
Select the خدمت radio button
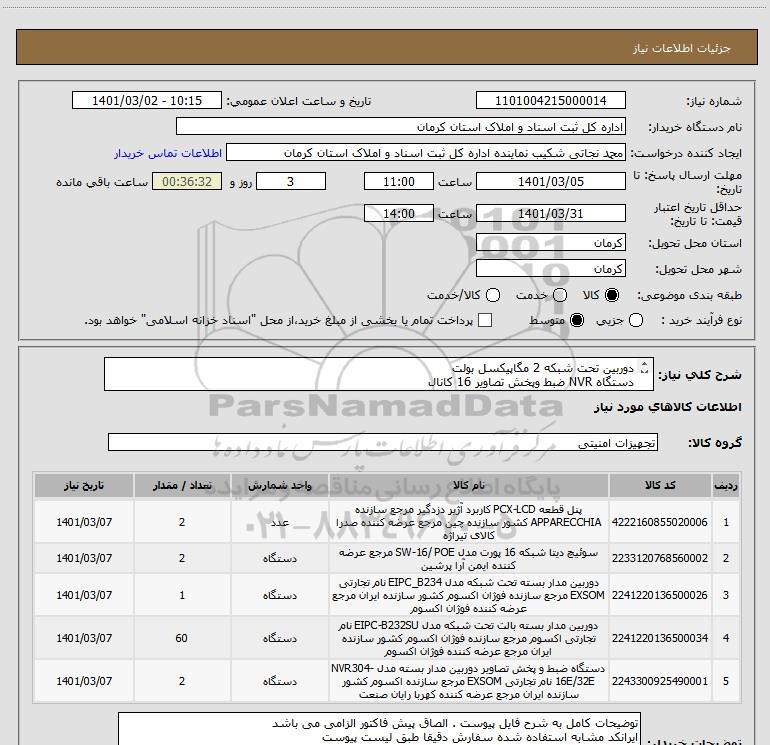[560, 295]
